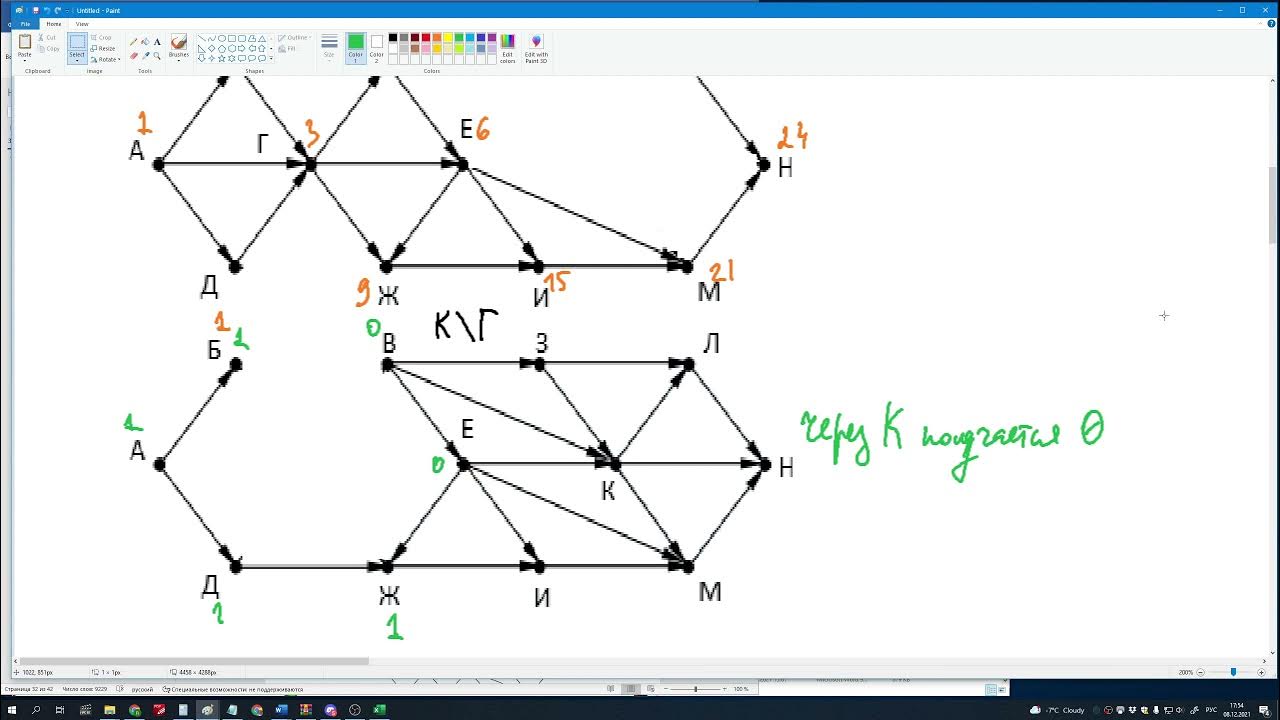The image size is (1280, 720).
Task: Switch to the Home ribbon tab
Action: click(54, 24)
